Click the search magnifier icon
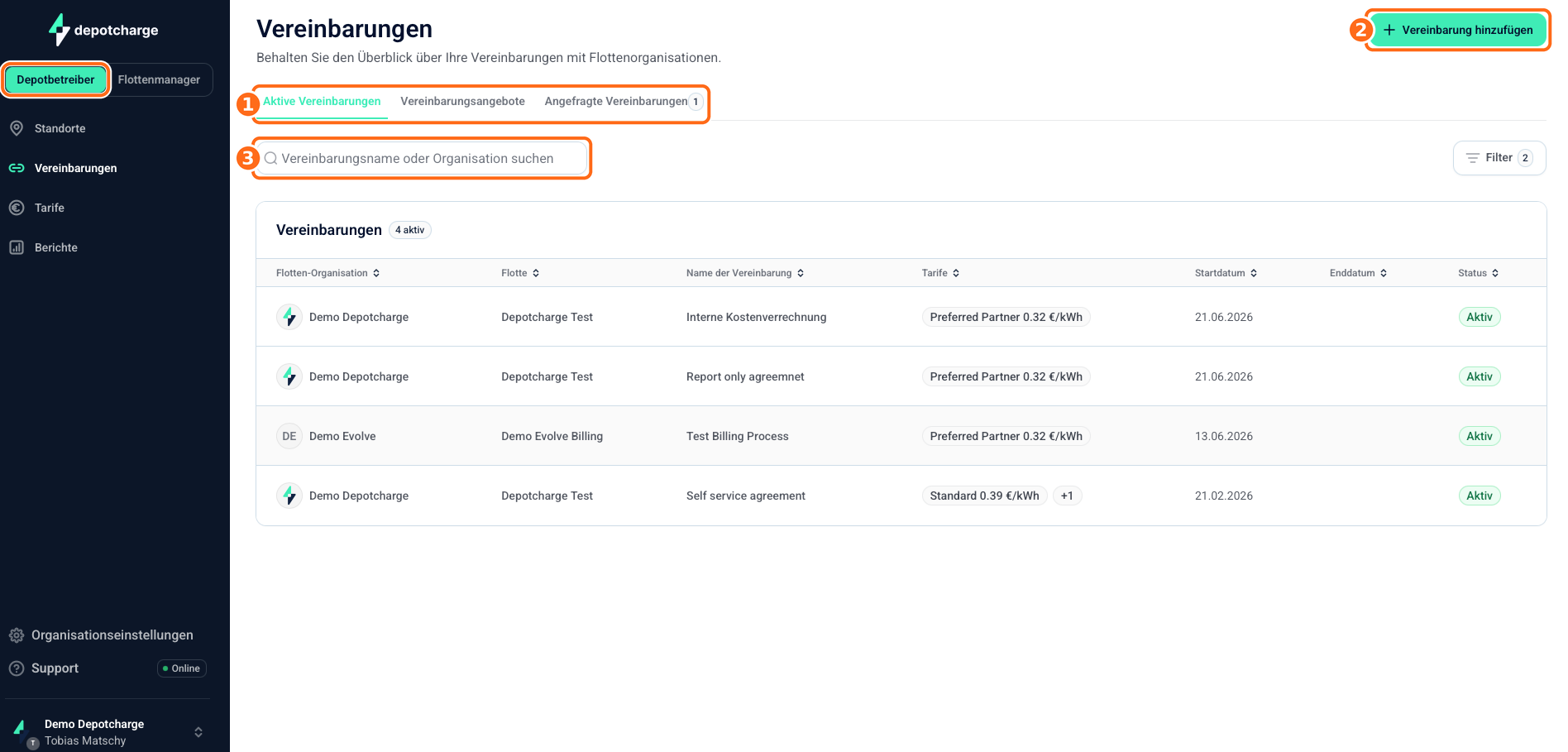This screenshot has height=752, width=1568. [270, 158]
